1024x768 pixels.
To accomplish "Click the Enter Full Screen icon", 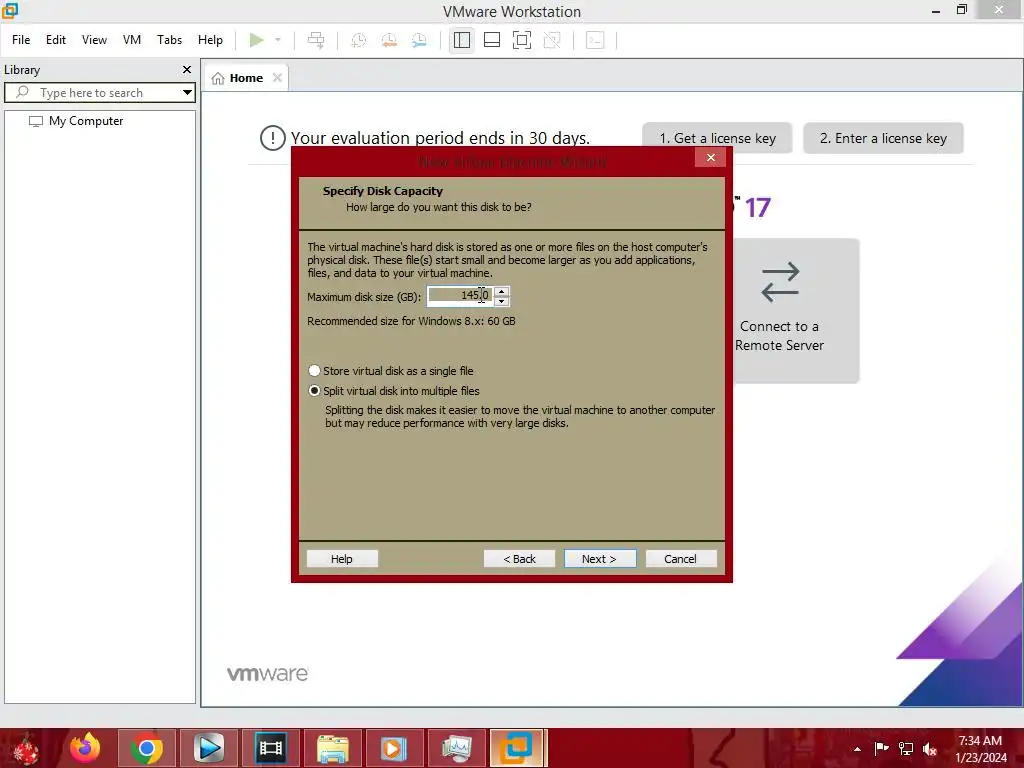I will click(x=522, y=40).
